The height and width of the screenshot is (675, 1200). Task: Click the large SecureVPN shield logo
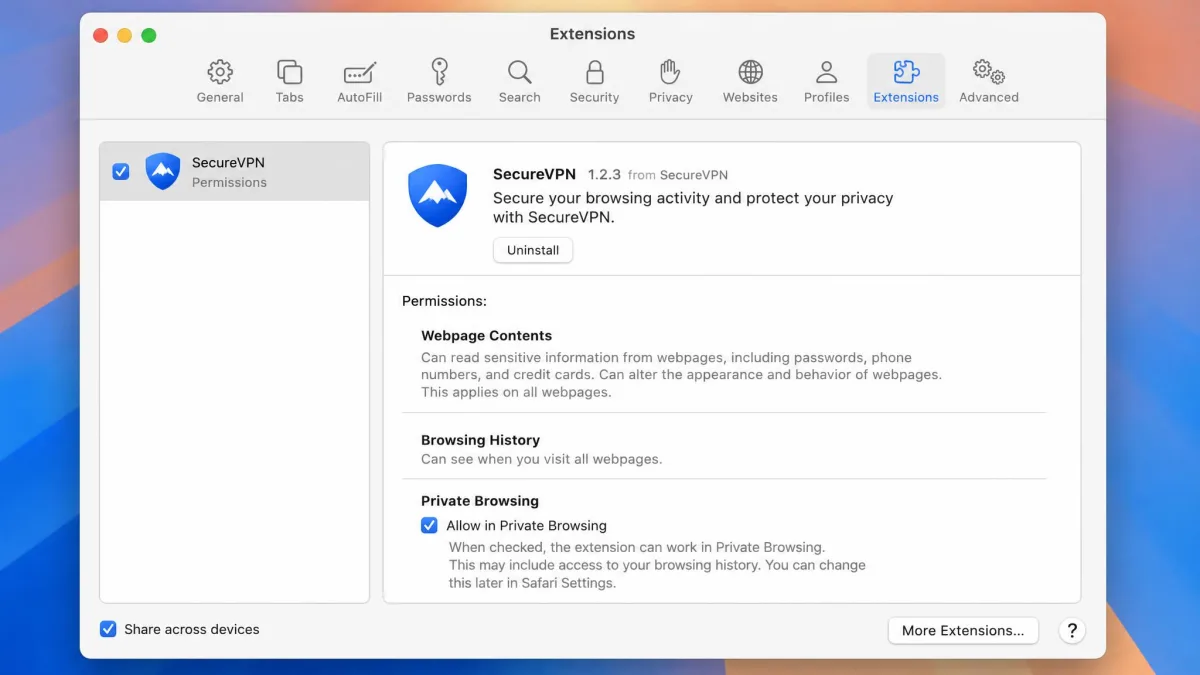coord(438,196)
